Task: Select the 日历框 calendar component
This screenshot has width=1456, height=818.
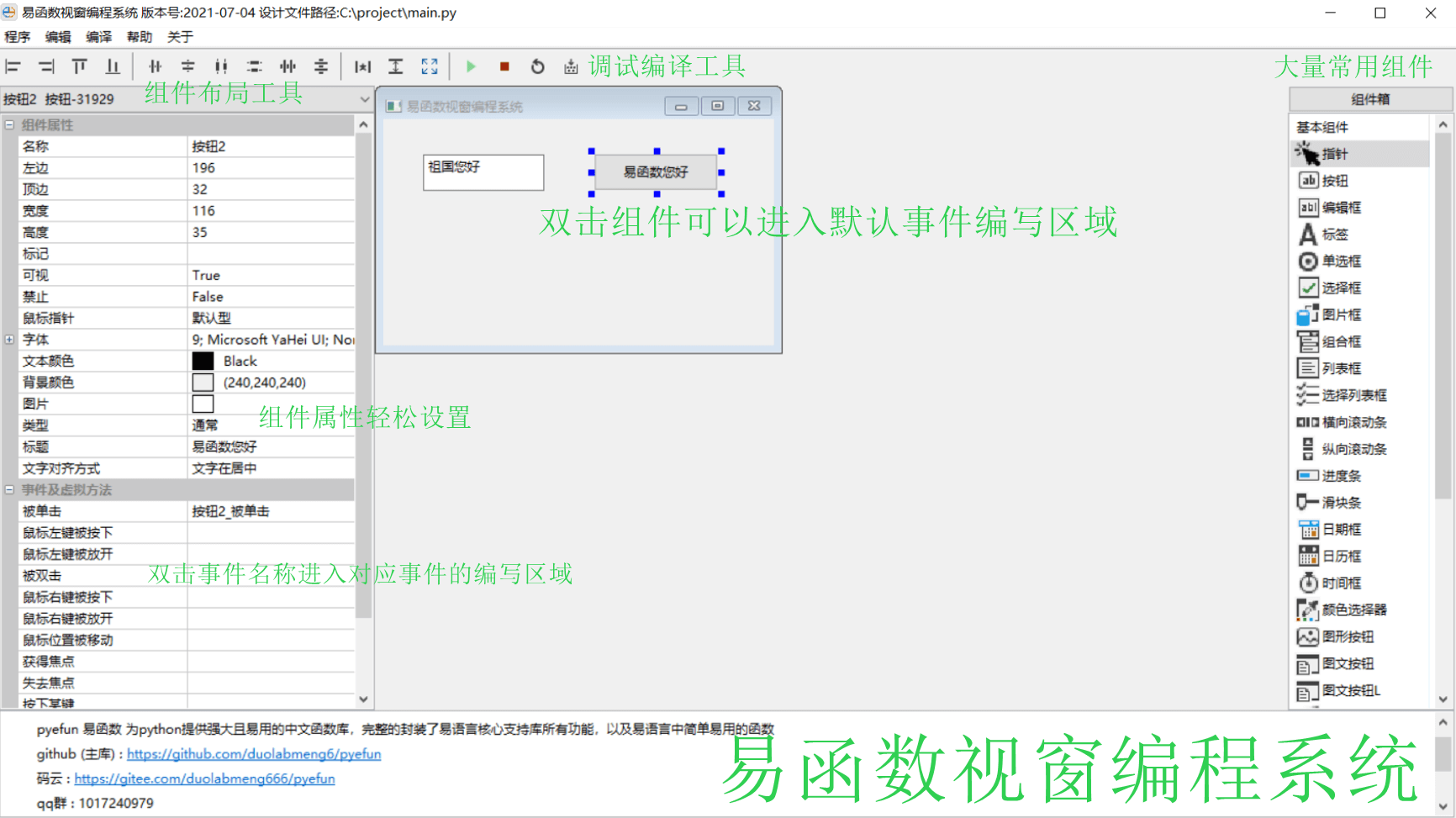Action: point(1359,557)
